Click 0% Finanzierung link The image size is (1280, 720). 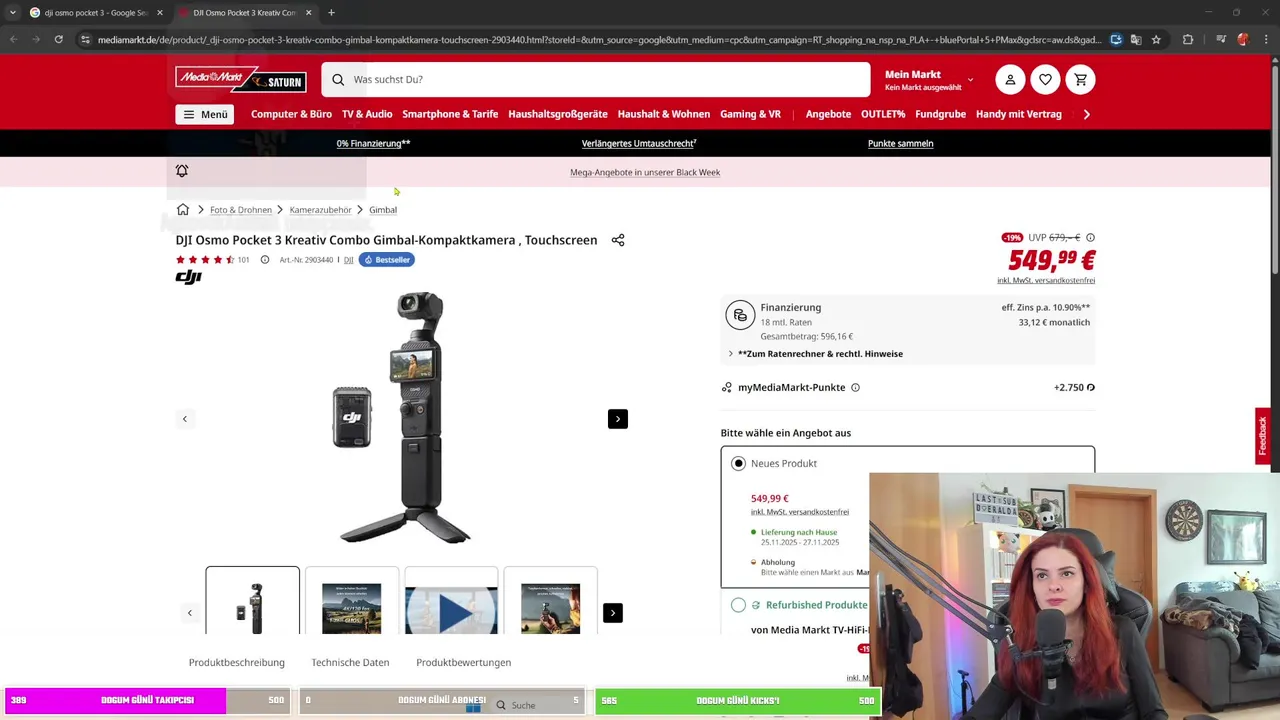[x=373, y=143]
